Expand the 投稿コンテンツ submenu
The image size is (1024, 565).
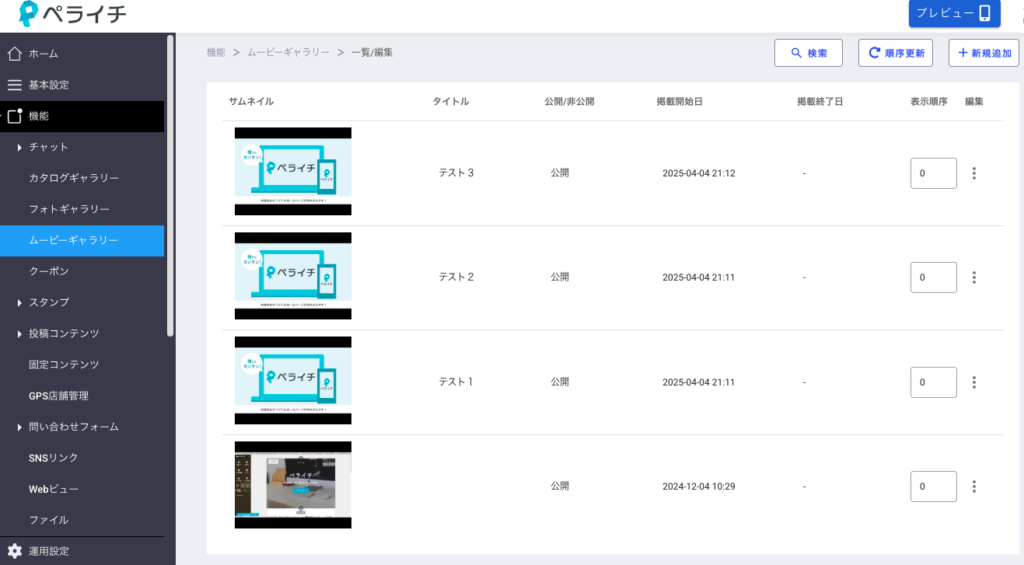point(19,334)
